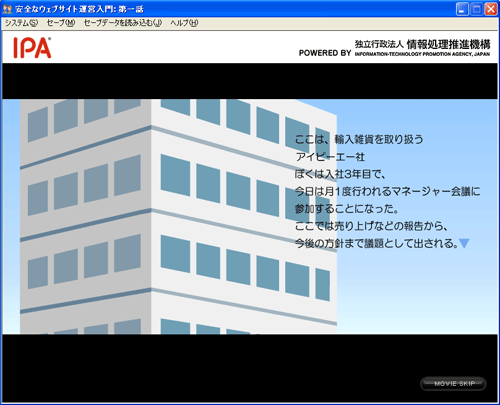Click the line ぼくは入社3年目で、
This screenshot has height=405, width=500.
click(340, 174)
